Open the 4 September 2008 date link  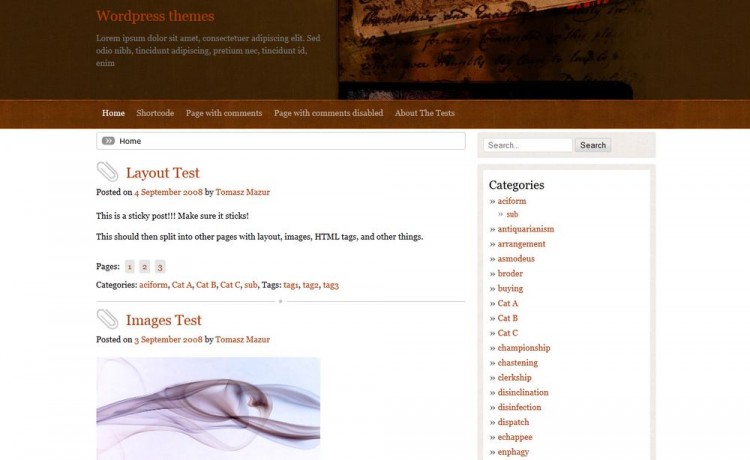(168, 192)
